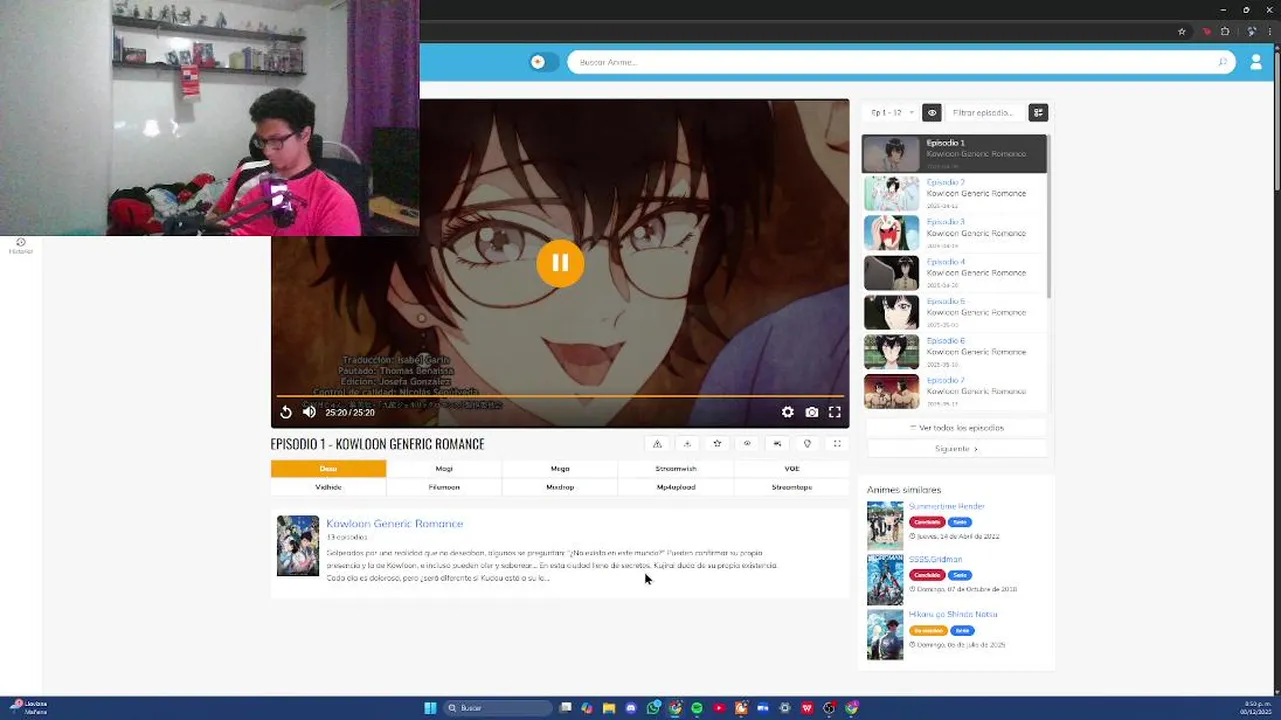Enter fullscreen from the player controls

[834, 412]
